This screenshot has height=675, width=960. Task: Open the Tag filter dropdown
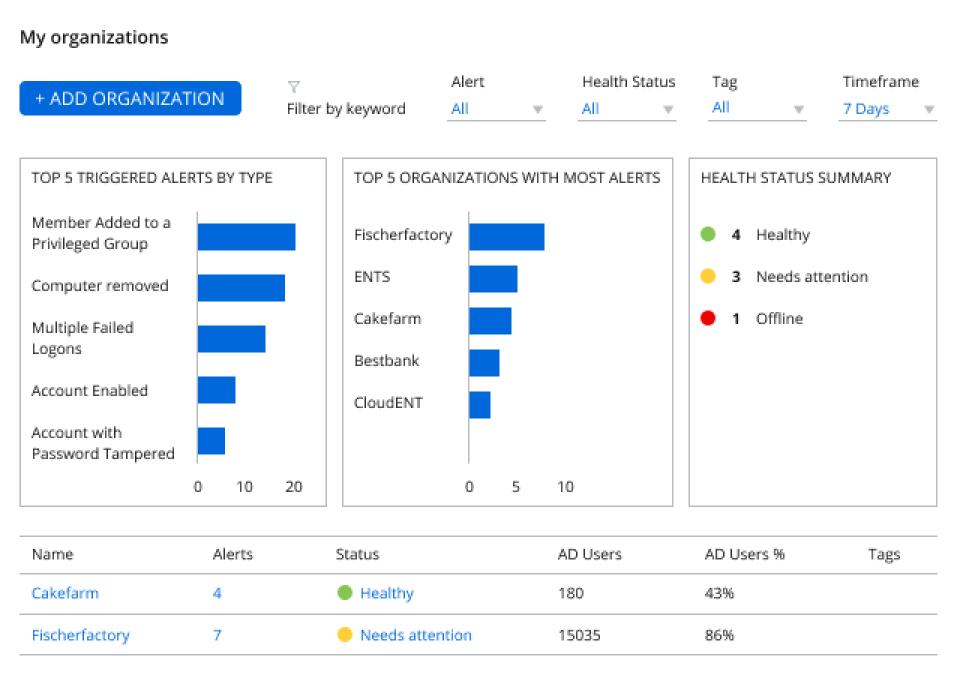tap(755, 107)
